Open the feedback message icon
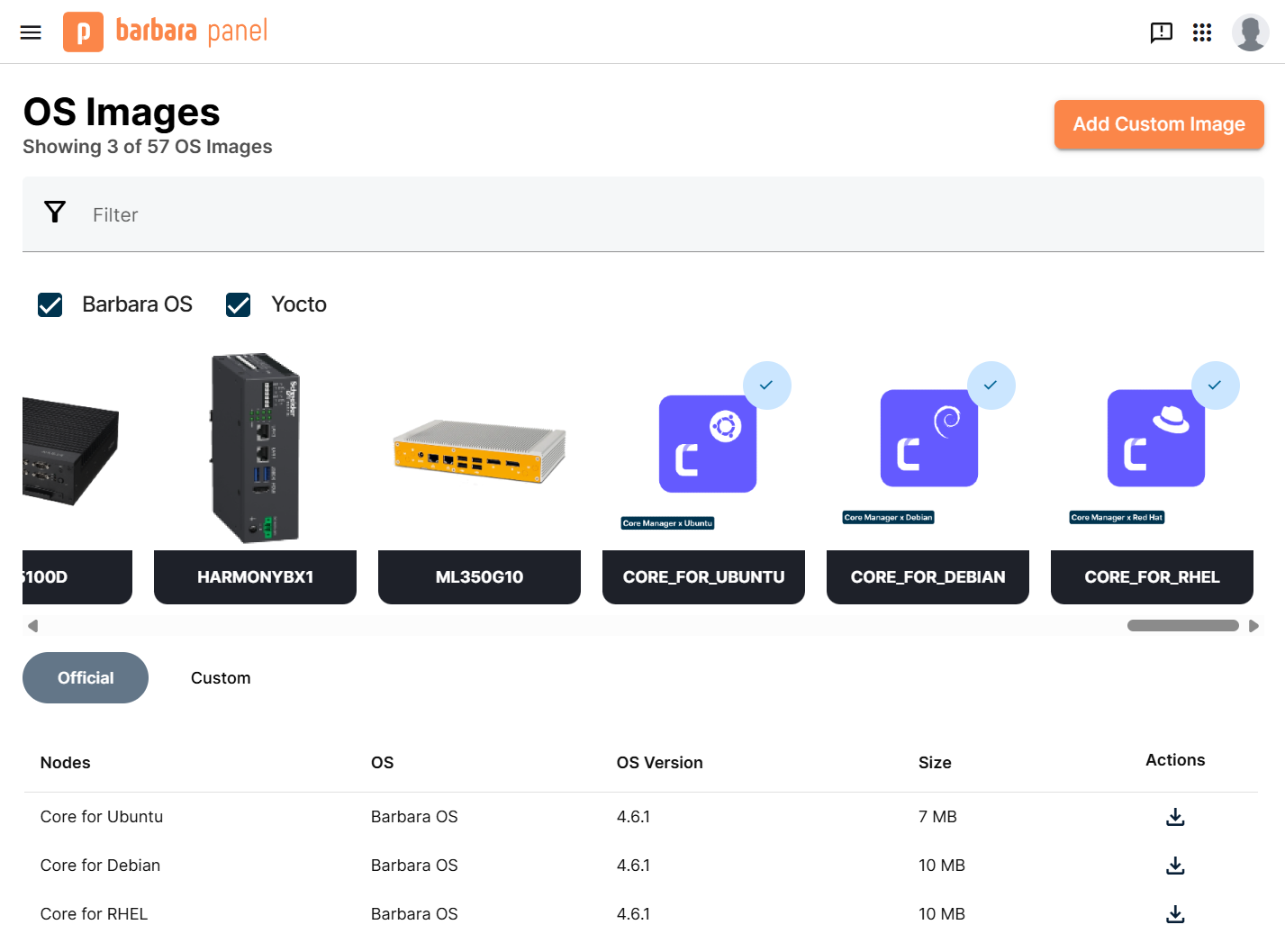The image size is (1285, 952). [1161, 32]
